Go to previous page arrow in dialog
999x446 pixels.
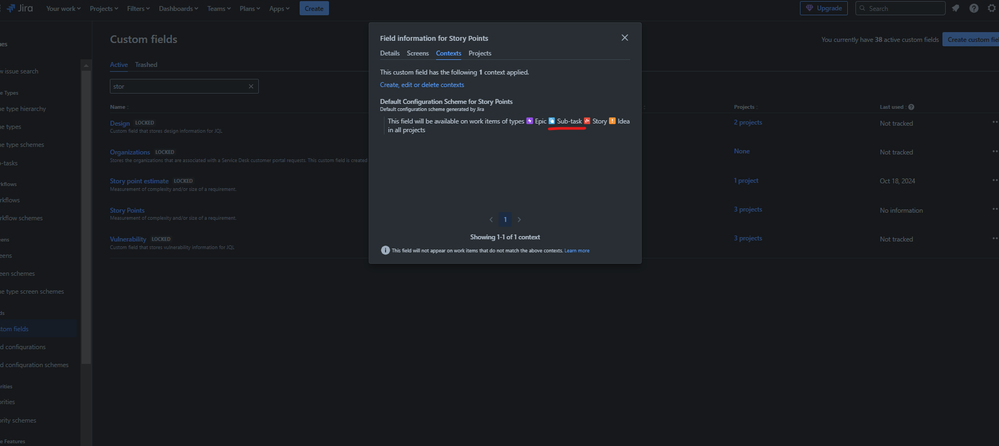(491, 219)
